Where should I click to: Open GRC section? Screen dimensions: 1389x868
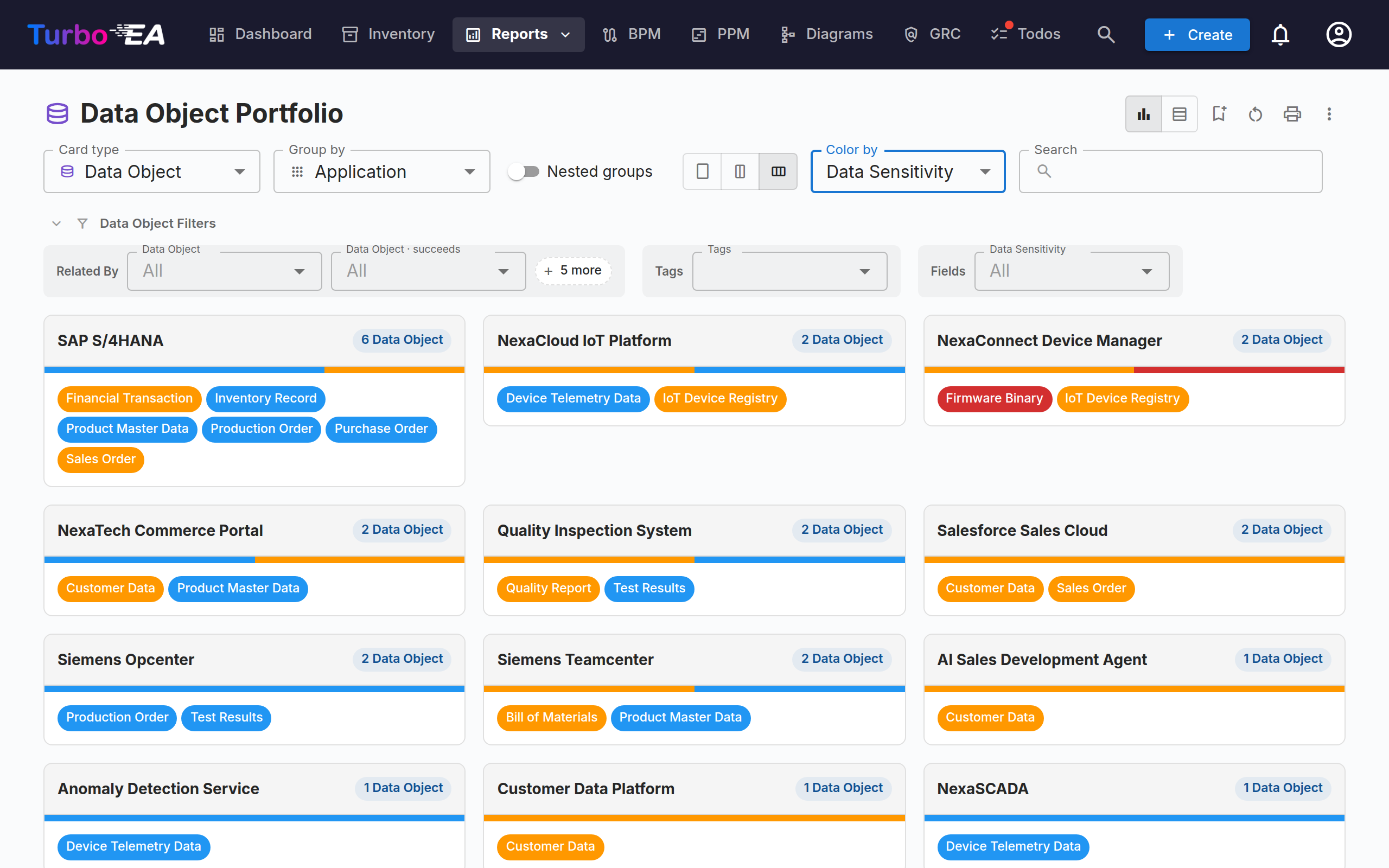coord(932,34)
